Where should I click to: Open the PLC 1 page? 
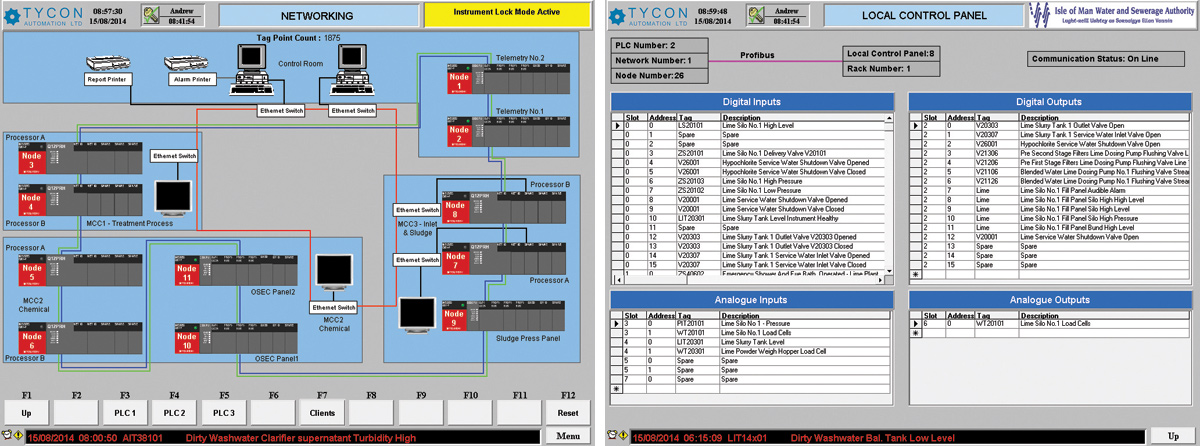(125, 411)
